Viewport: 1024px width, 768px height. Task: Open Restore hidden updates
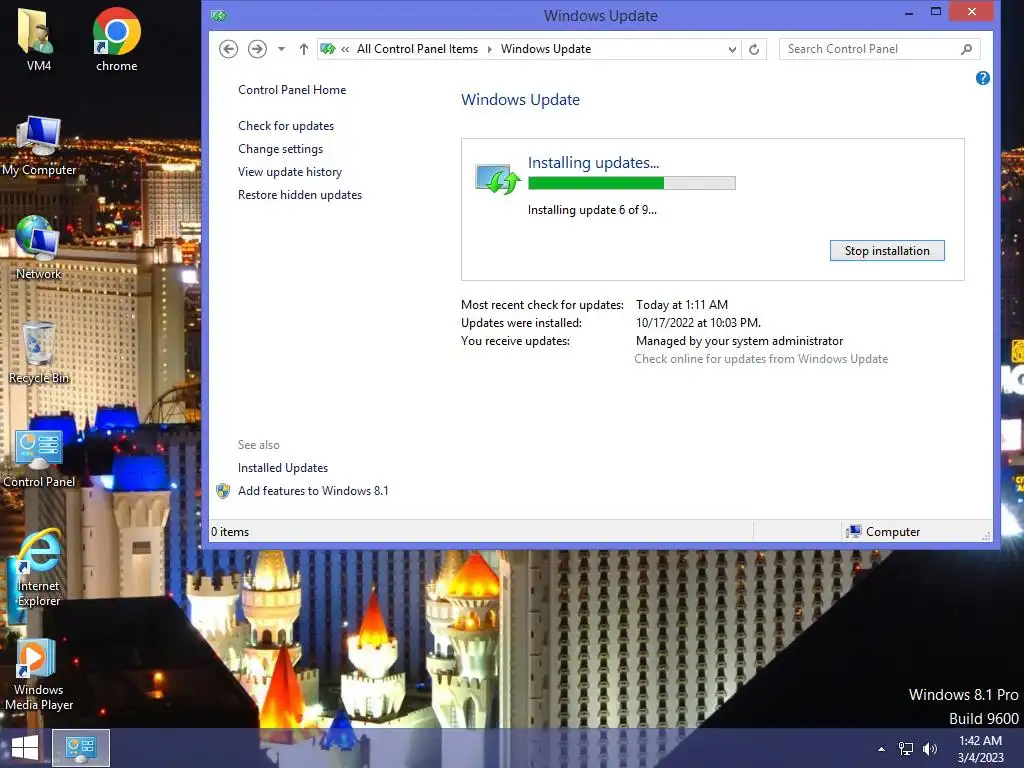(300, 195)
